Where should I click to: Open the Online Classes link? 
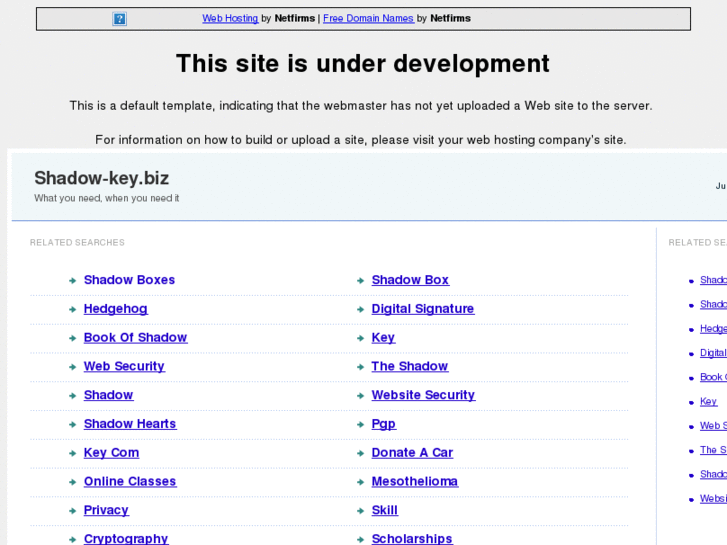(130, 481)
